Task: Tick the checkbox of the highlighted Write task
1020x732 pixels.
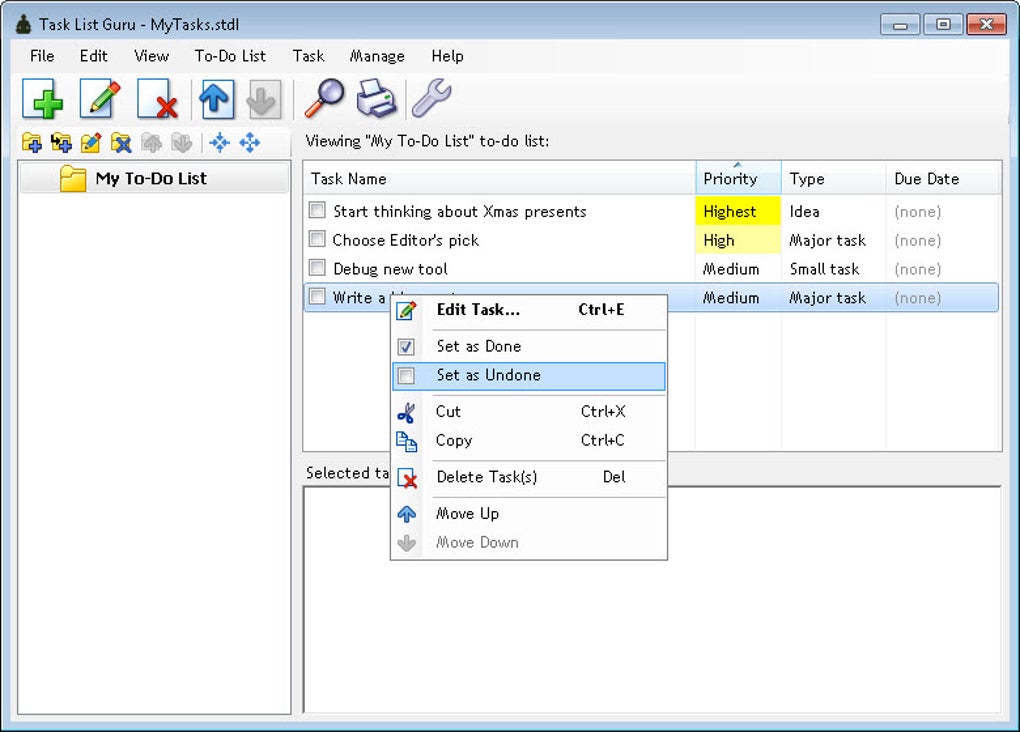Action: [317, 297]
